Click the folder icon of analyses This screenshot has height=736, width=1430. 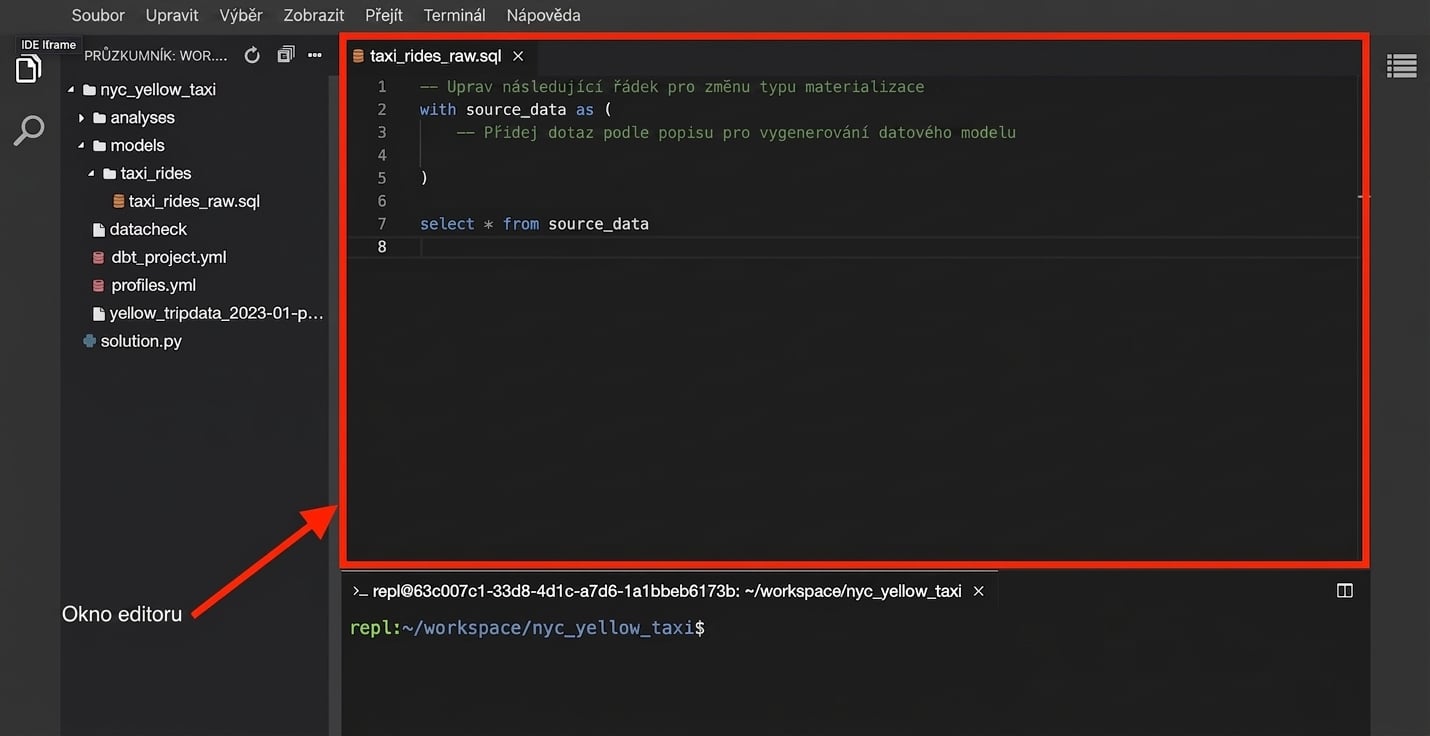click(x=100, y=117)
